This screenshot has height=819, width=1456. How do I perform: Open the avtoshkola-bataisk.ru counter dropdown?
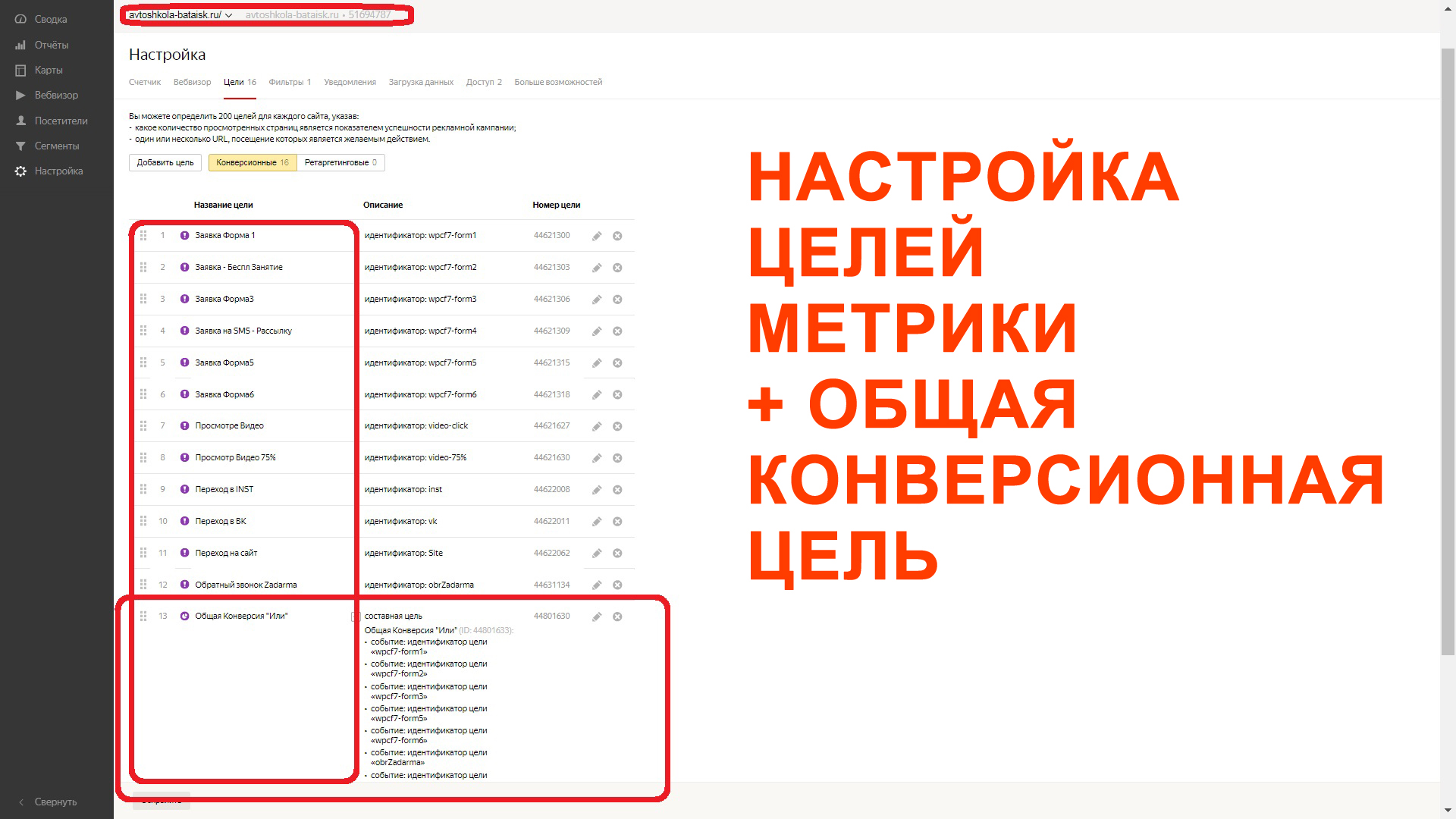coord(180,14)
